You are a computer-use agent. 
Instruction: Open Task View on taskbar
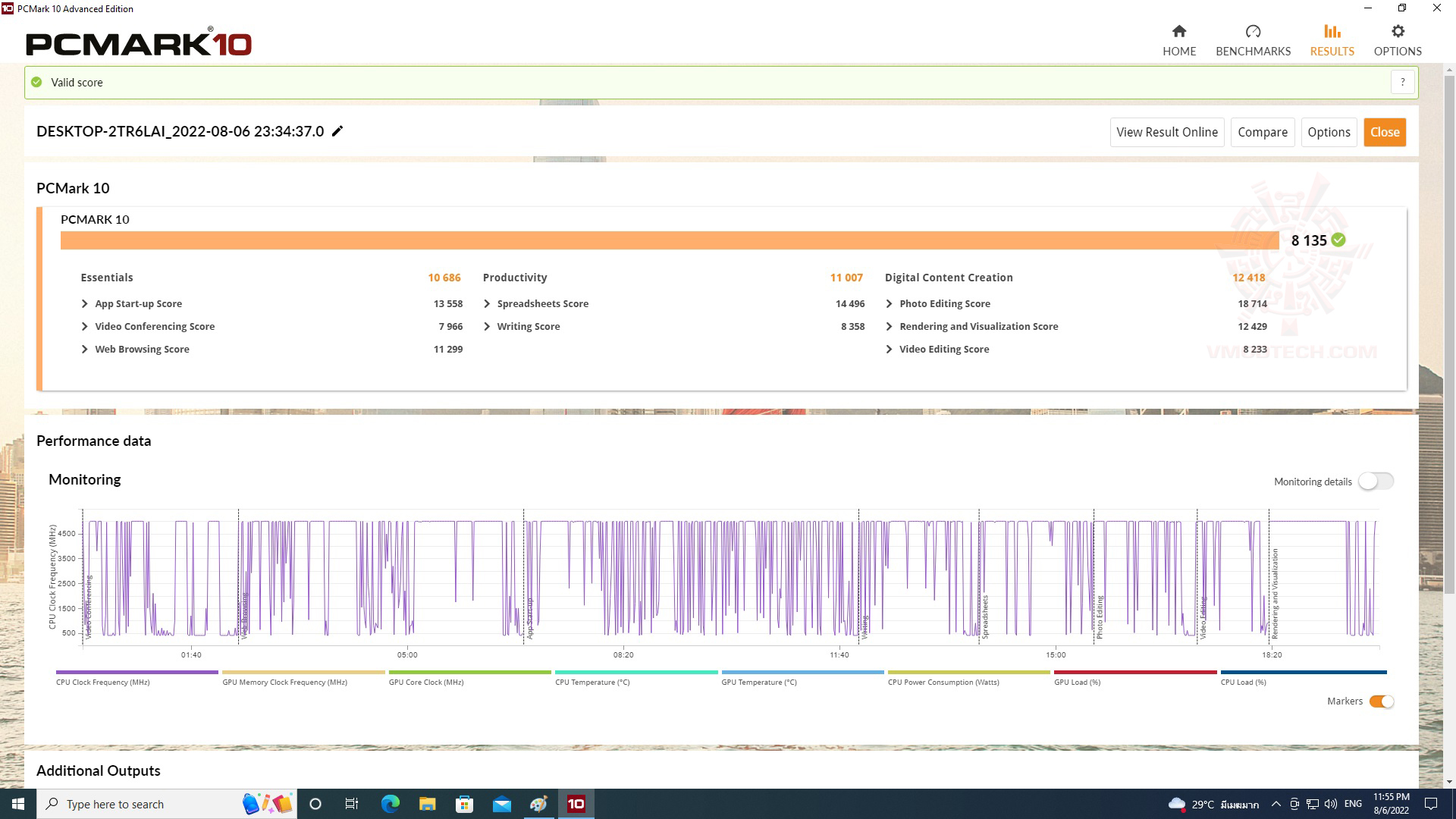click(x=352, y=804)
